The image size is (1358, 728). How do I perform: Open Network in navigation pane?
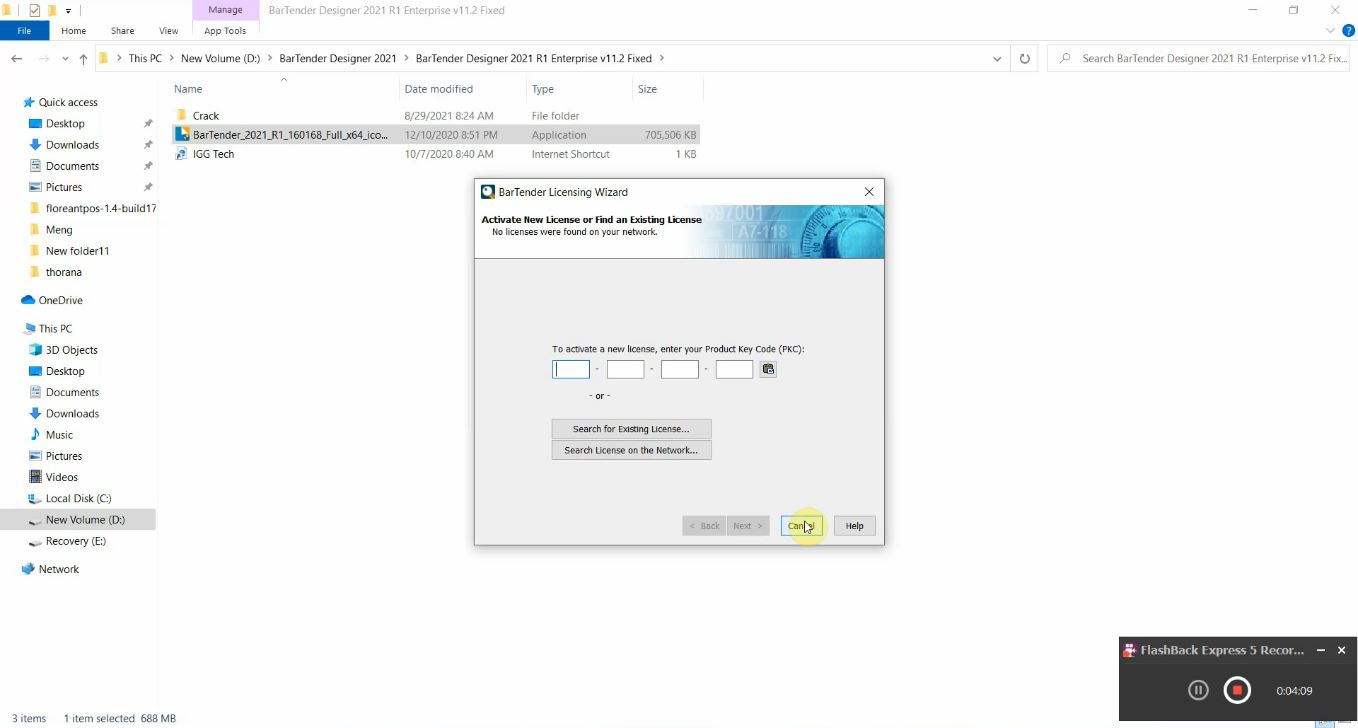pyautogui.click(x=58, y=569)
